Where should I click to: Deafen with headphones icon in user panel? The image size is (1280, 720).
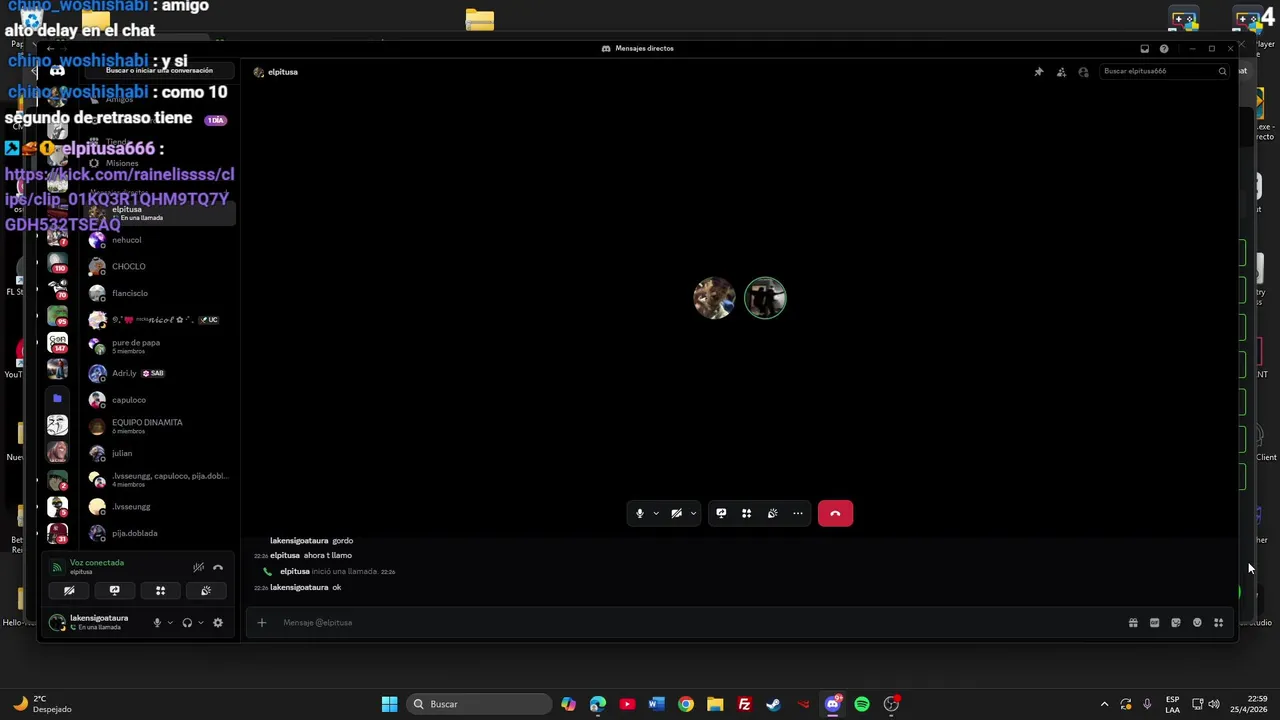[187, 623]
